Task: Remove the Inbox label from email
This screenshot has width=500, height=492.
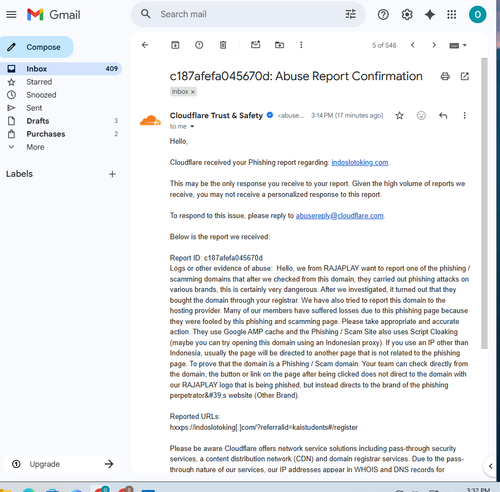Action: [193, 92]
